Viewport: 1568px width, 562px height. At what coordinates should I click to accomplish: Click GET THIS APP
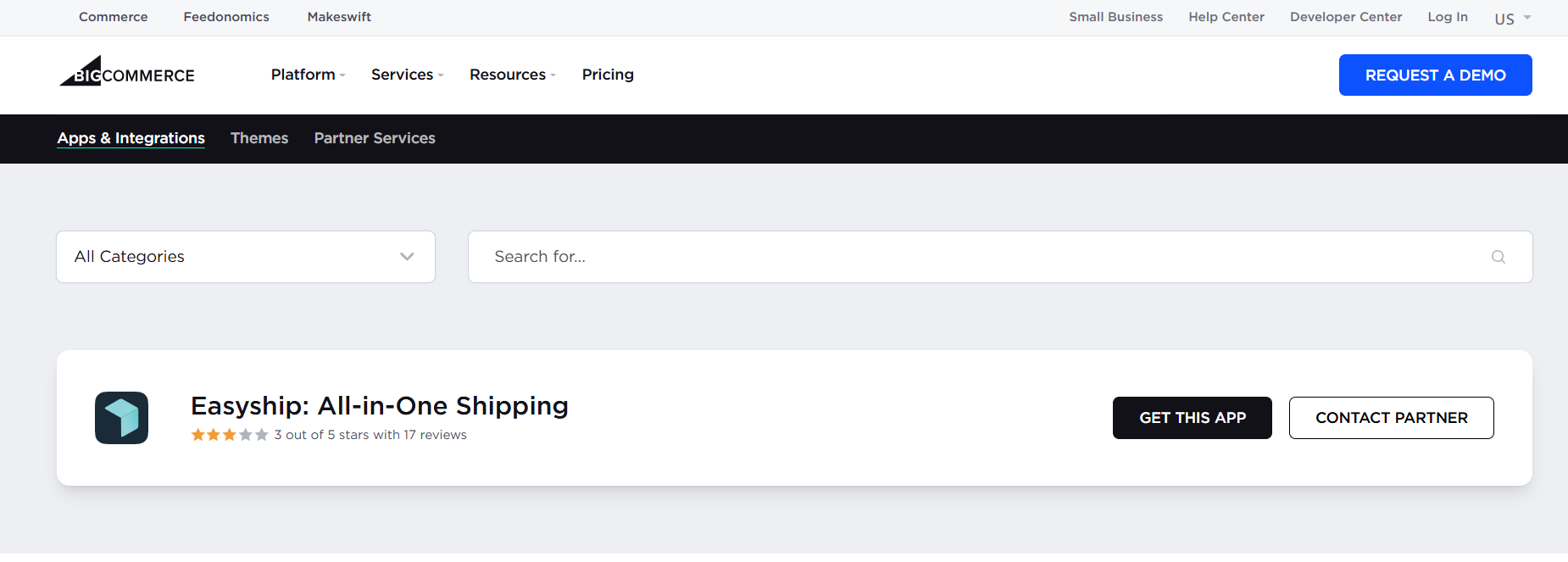(x=1193, y=417)
